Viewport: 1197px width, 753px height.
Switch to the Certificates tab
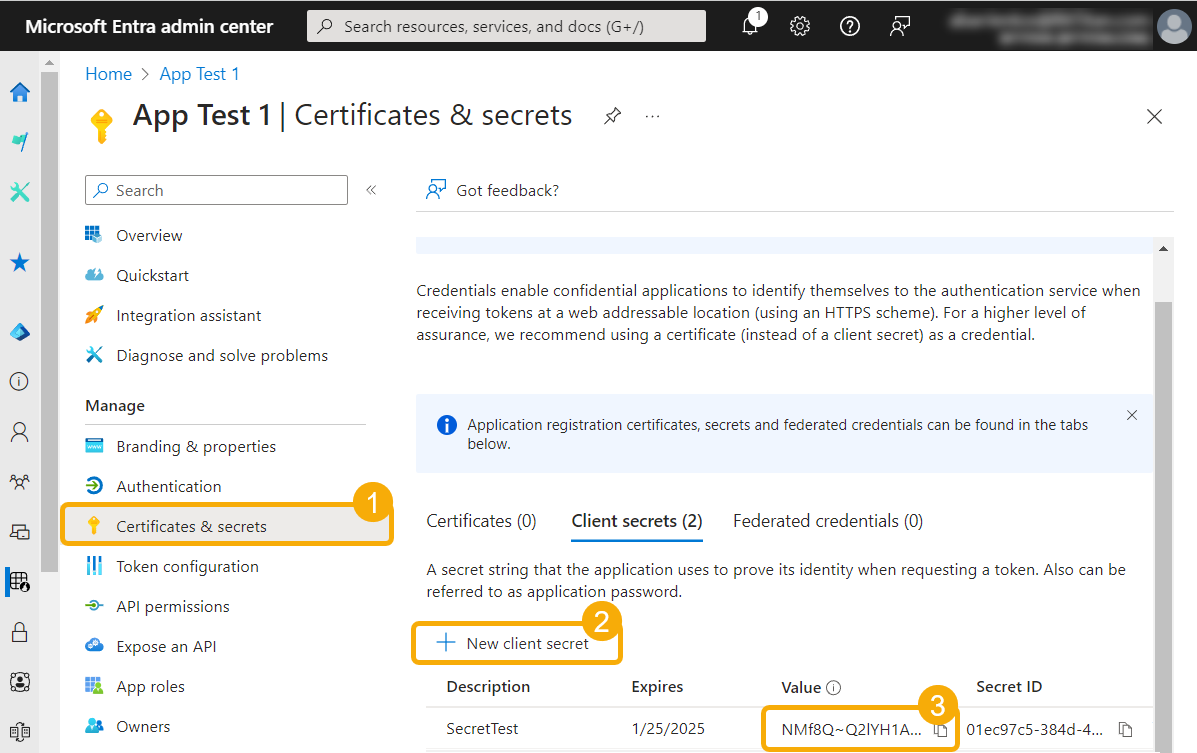coord(481,520)
